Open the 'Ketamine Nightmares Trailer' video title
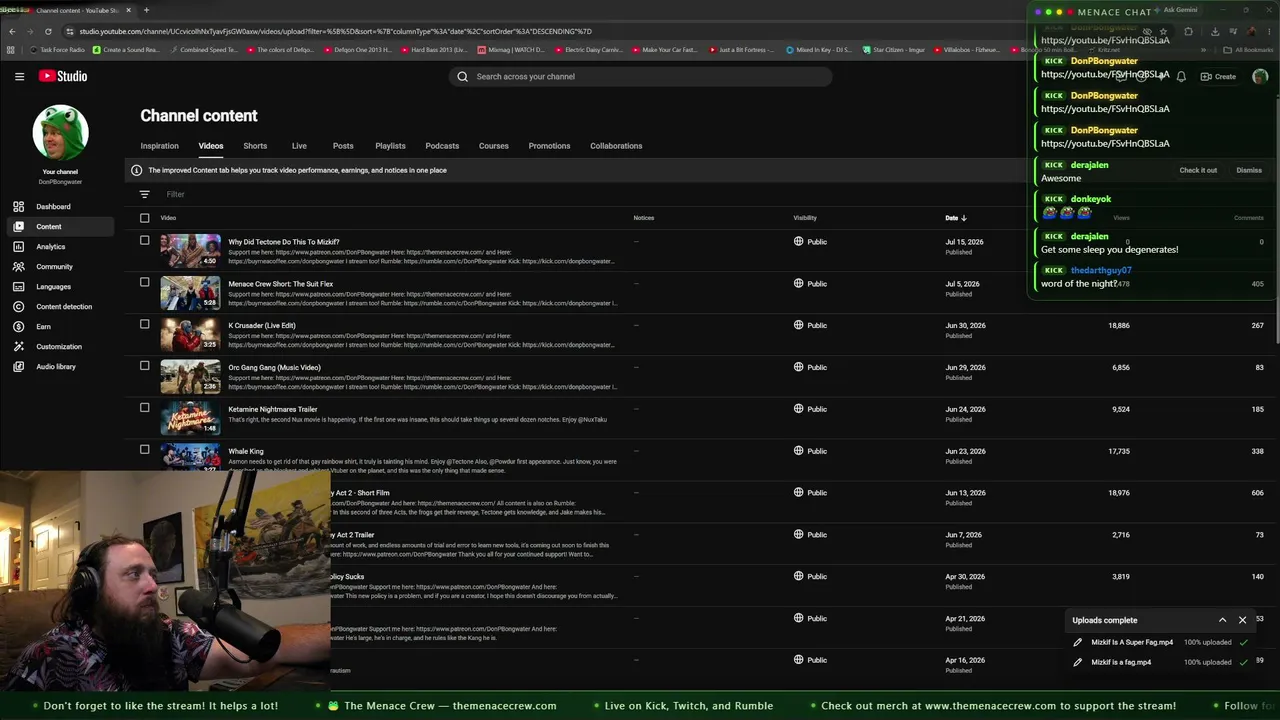Image resolution: width=1280 pixels, height=720 pixels. 272,409
